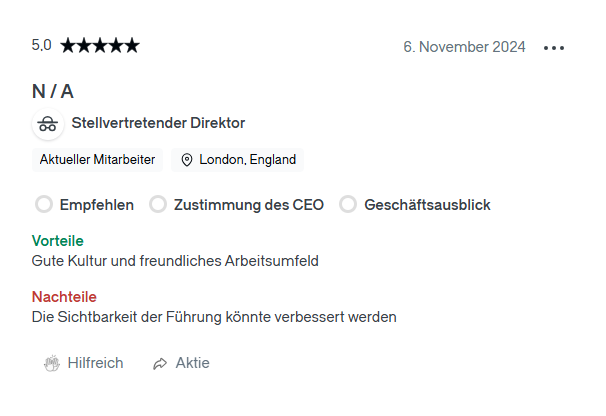Click the share arrow icon
This screenshot has height=416, width=606.
click(160, 364)
